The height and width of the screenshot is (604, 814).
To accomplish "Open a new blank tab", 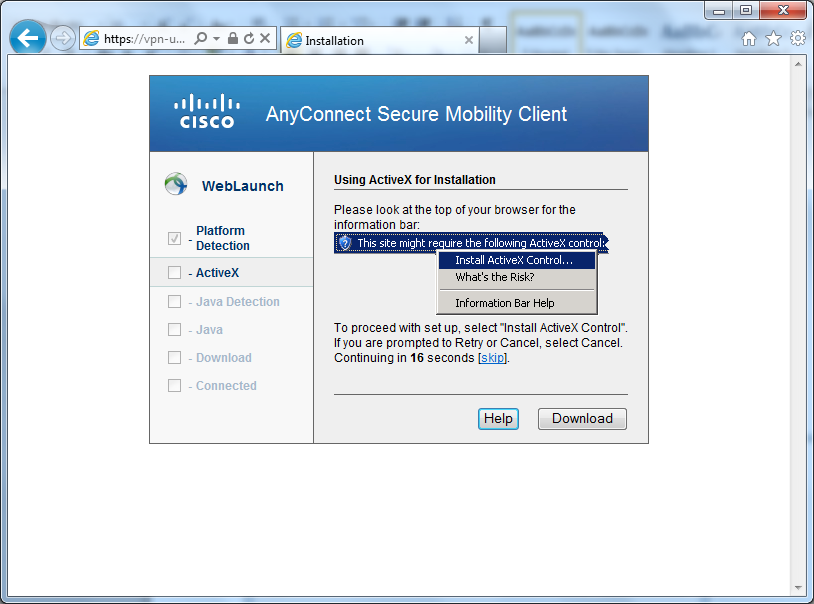I will pos(492,40).
